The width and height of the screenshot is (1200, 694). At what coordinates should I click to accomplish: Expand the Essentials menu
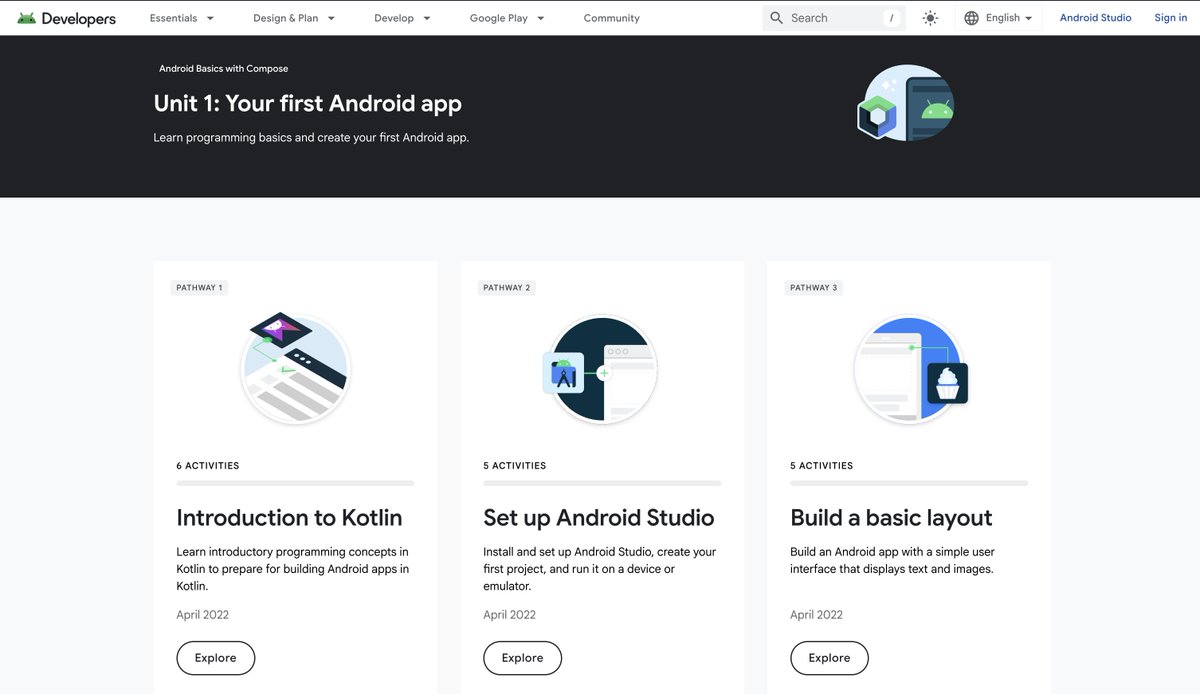coord(182,18)
